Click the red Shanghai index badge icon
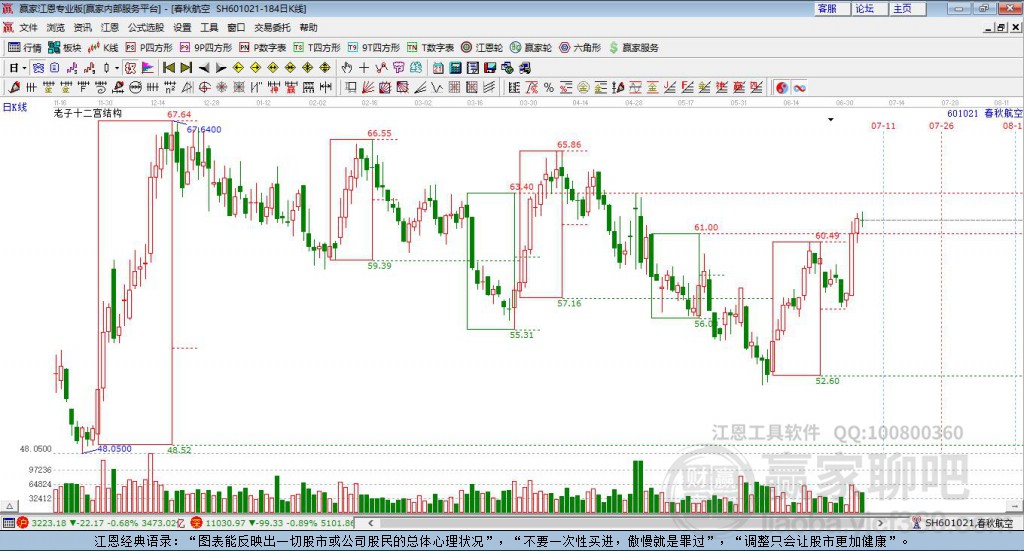1024x551 pixels. (x=23, y=522)
